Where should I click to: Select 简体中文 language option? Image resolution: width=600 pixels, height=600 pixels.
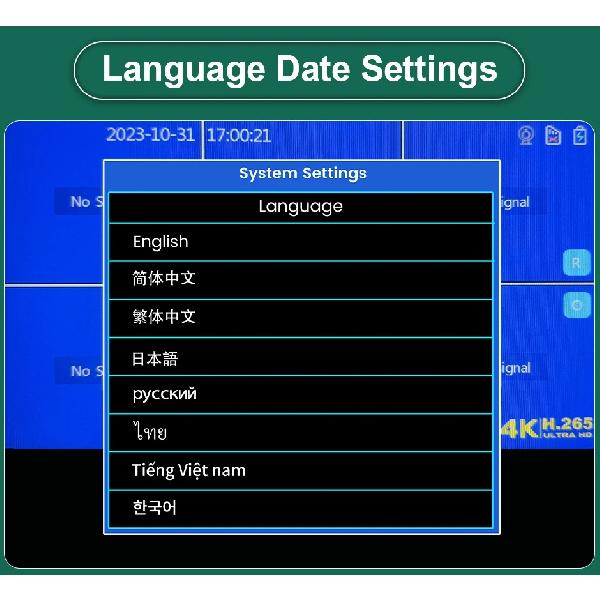[300, 280]
